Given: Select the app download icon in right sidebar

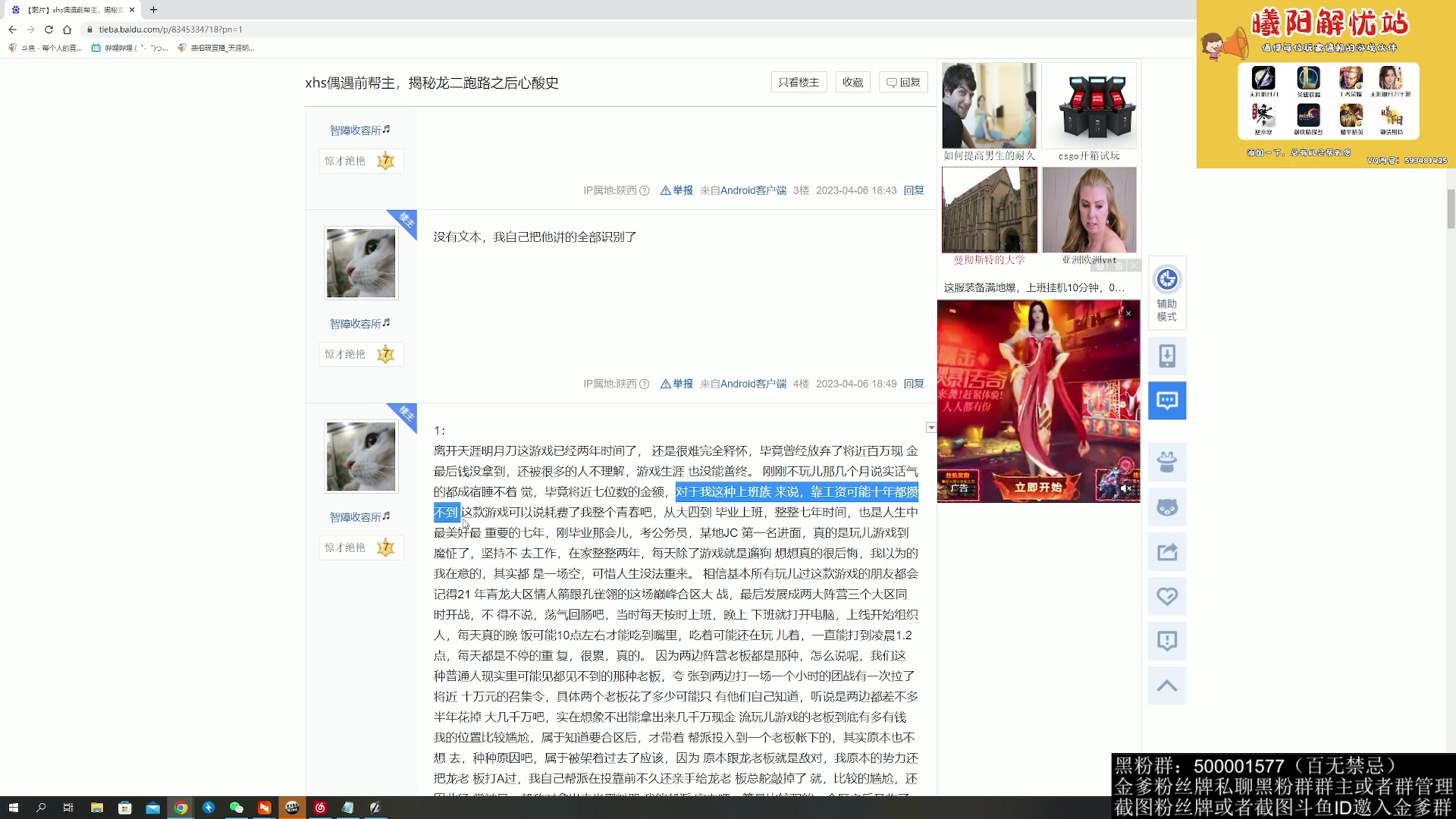Looking at the screenshot, I should pyautogui.click(x=1167, y=356).
